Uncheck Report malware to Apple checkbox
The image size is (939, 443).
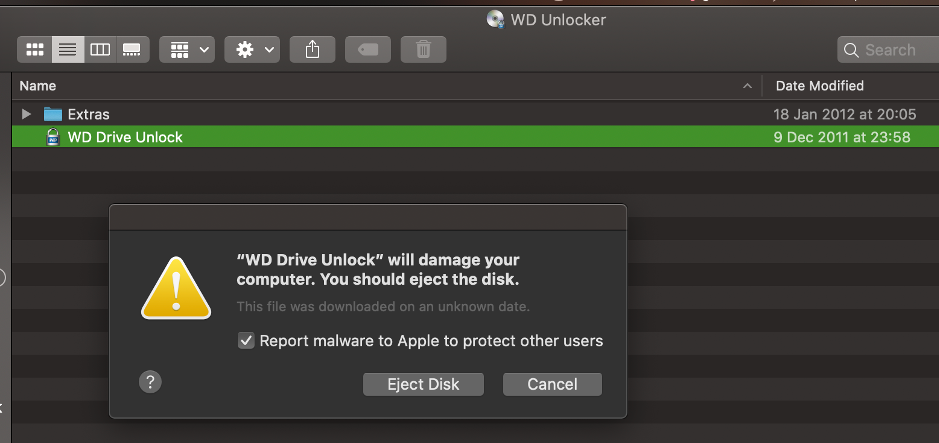[x=246, y=341]
